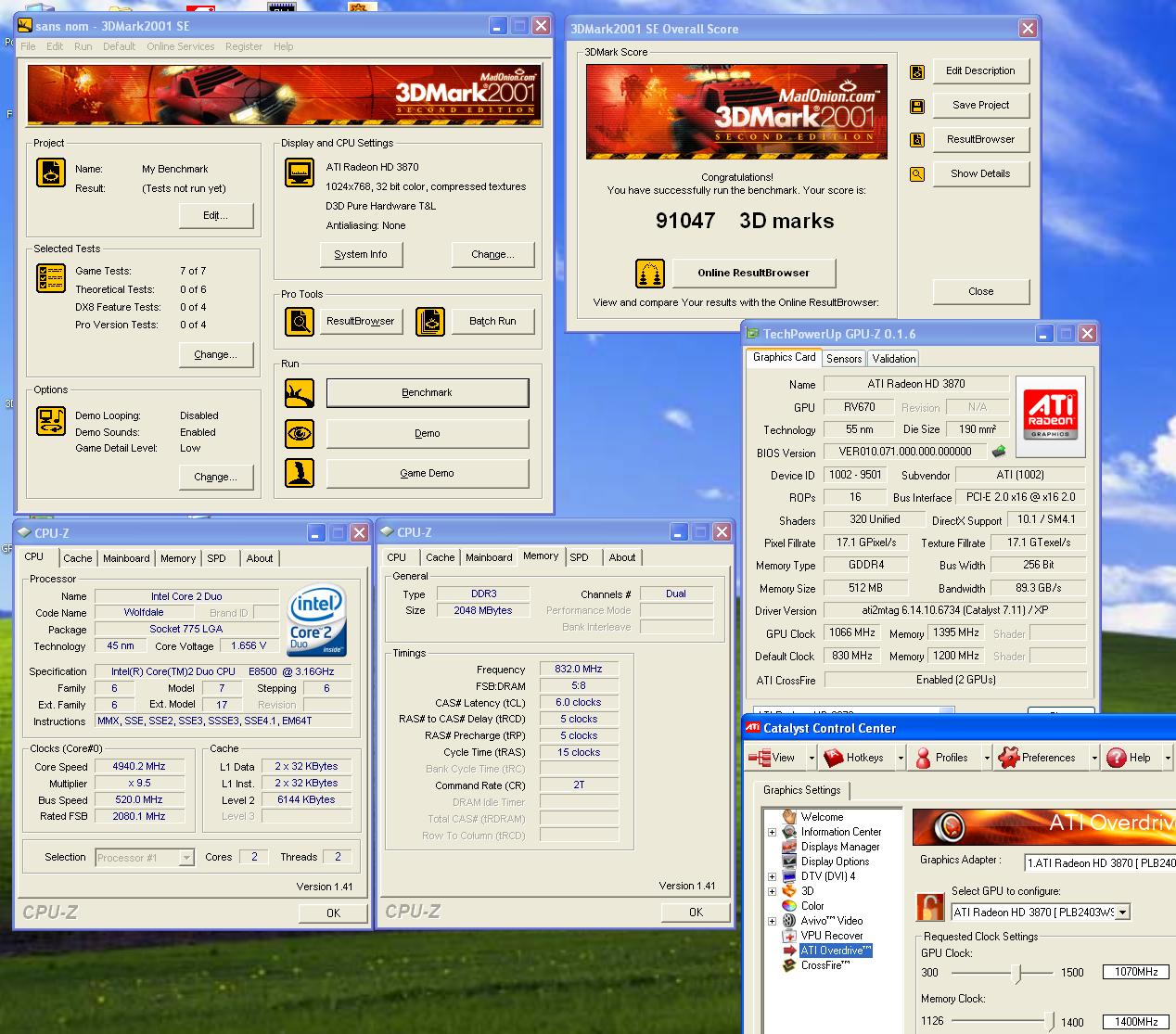Click the icon left of Edit Description
This screenshot has height=1034, width=1176.
coord(917,71)
